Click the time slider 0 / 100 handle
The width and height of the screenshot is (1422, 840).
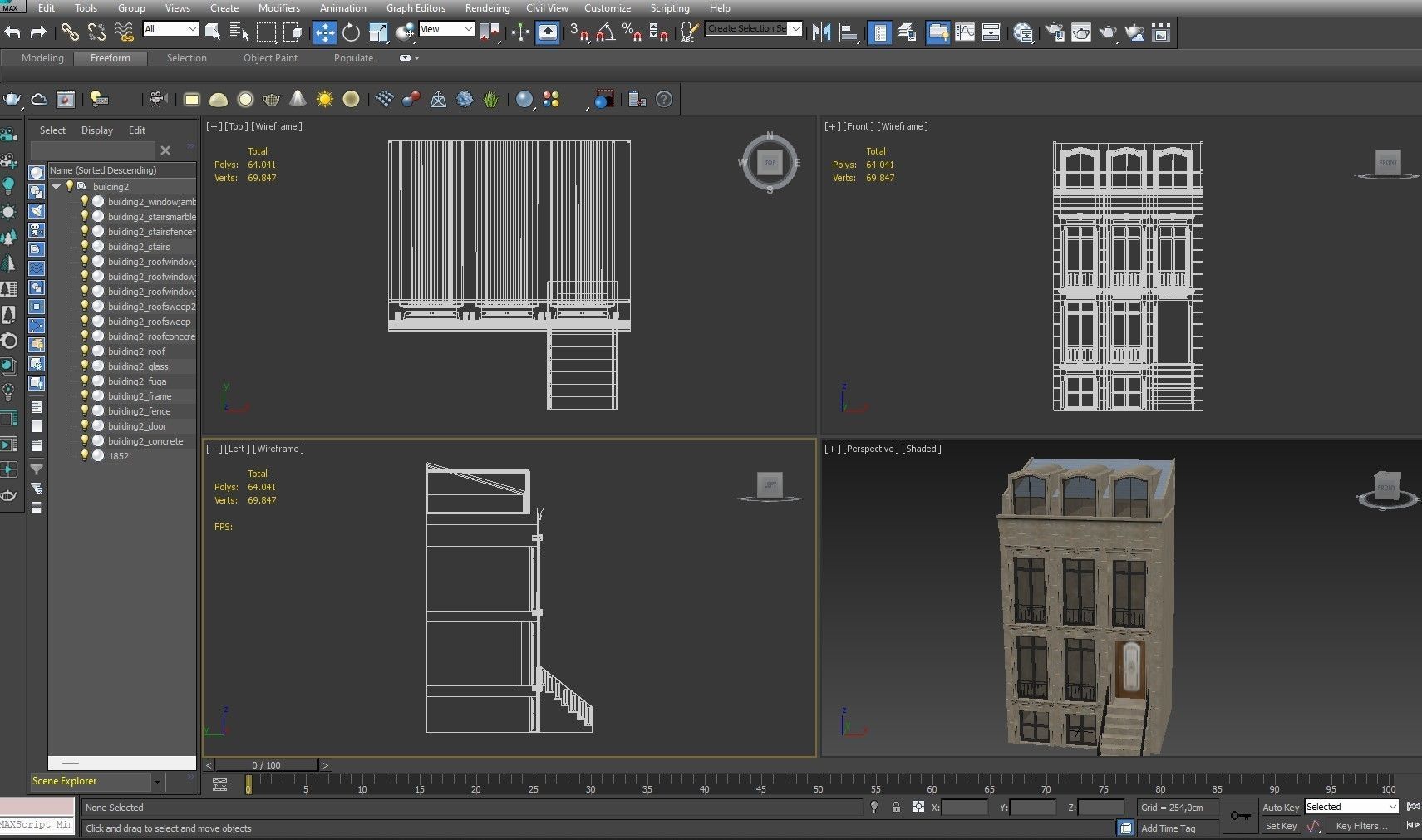[x=267, y=765]
